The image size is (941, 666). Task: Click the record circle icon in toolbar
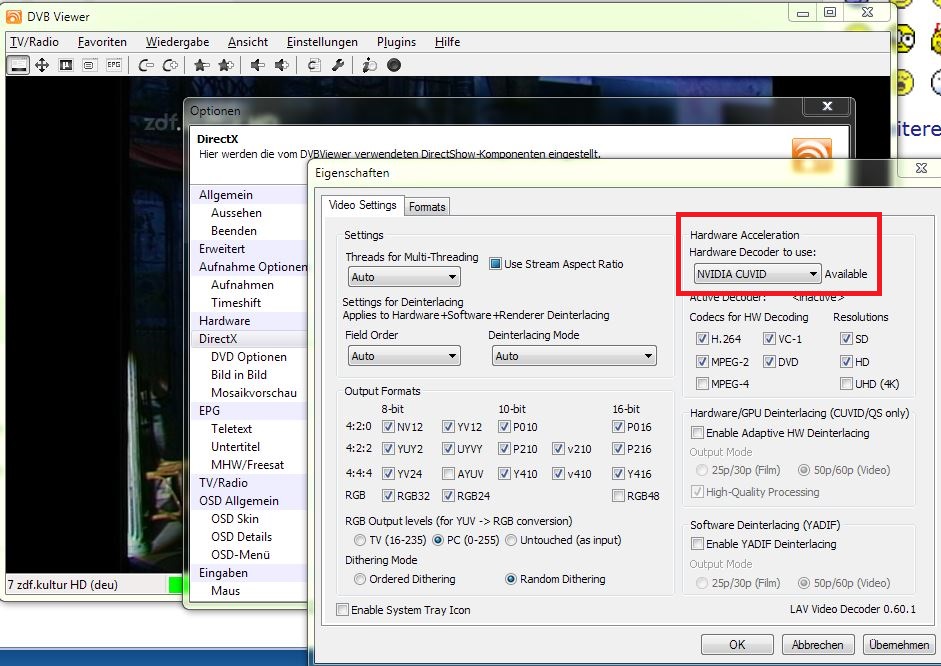point(394,65)
